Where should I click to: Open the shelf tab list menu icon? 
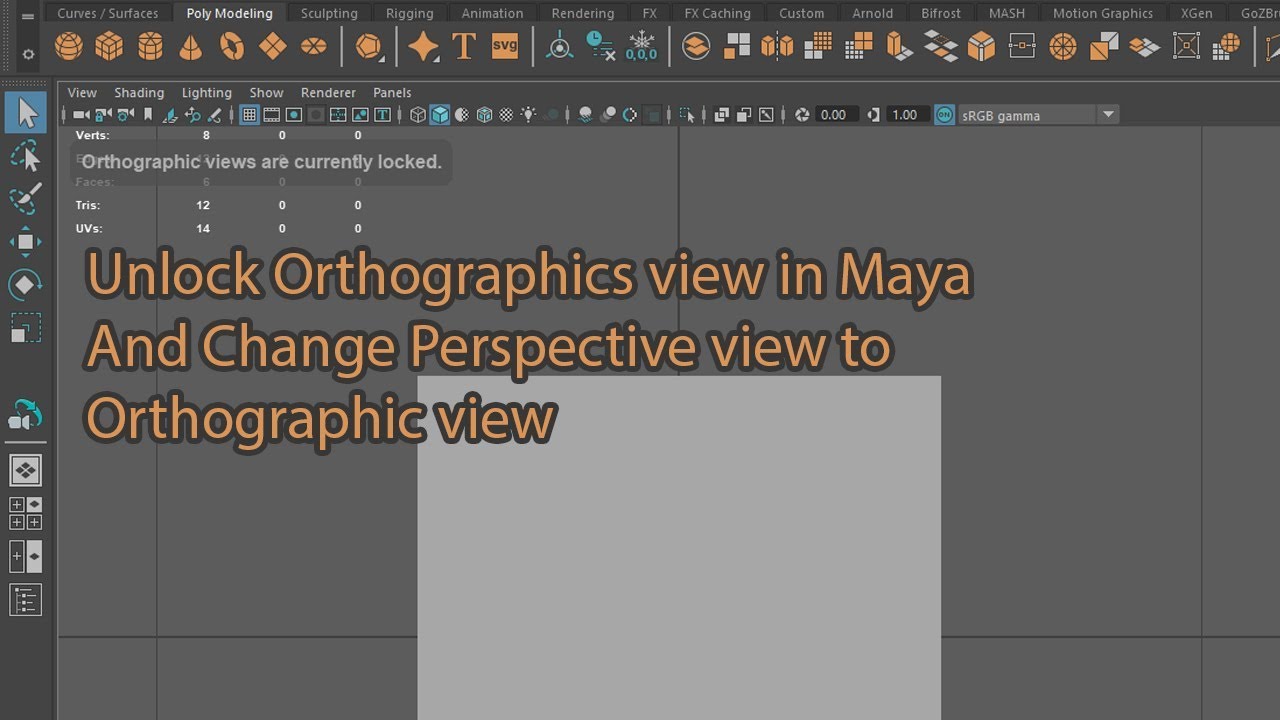tap(28, 16)
